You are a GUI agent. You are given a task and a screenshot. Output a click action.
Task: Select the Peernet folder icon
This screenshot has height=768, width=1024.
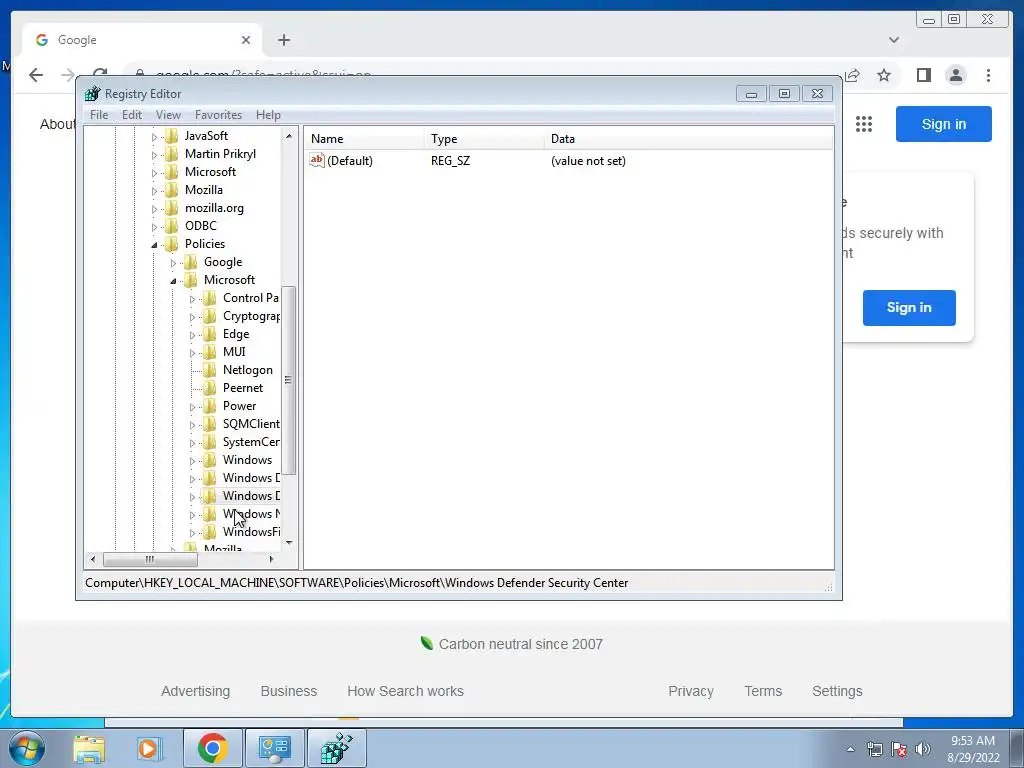[210, 388]
